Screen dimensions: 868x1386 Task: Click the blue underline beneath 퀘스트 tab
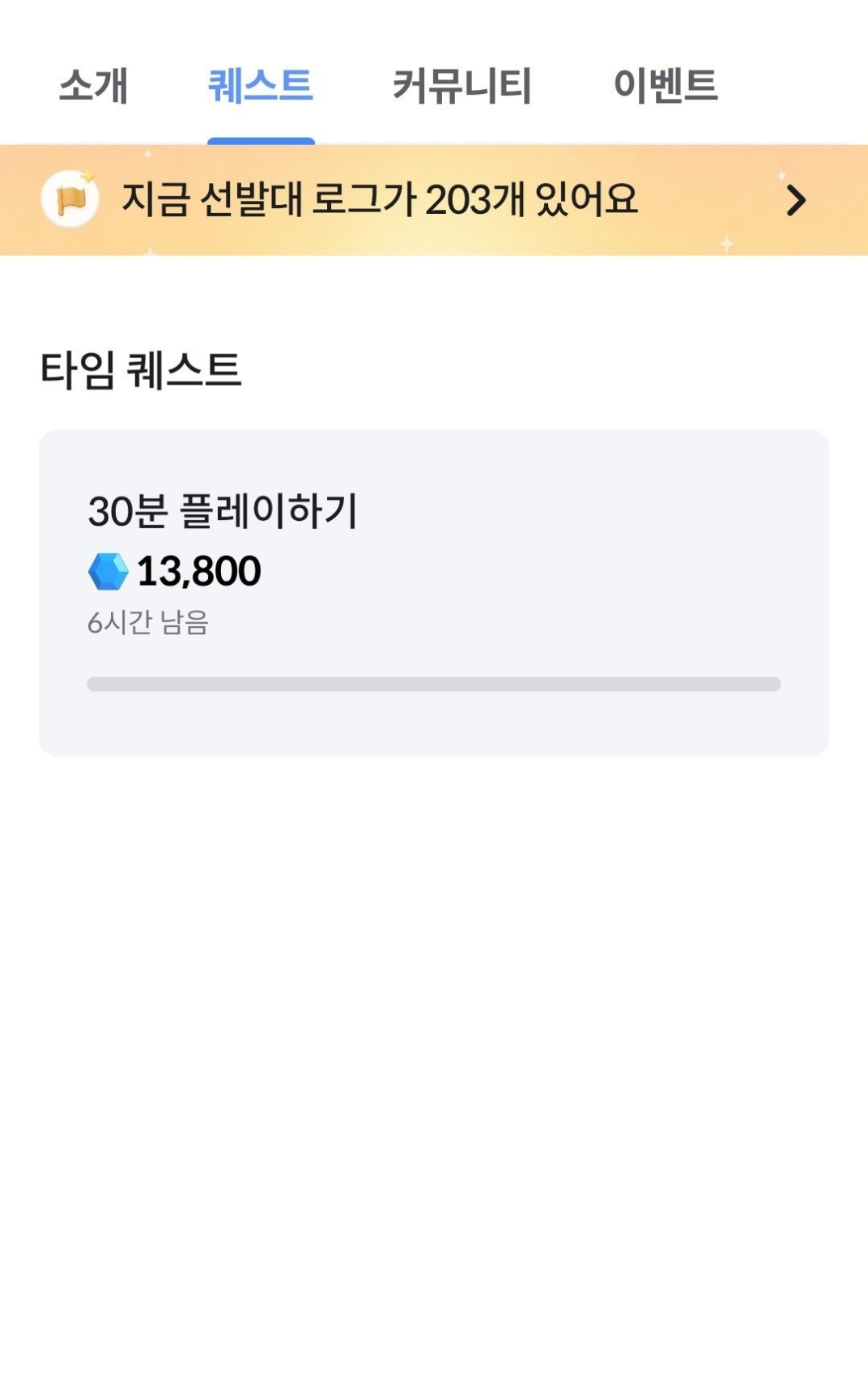pyautogui.click(x=261, y=141)
